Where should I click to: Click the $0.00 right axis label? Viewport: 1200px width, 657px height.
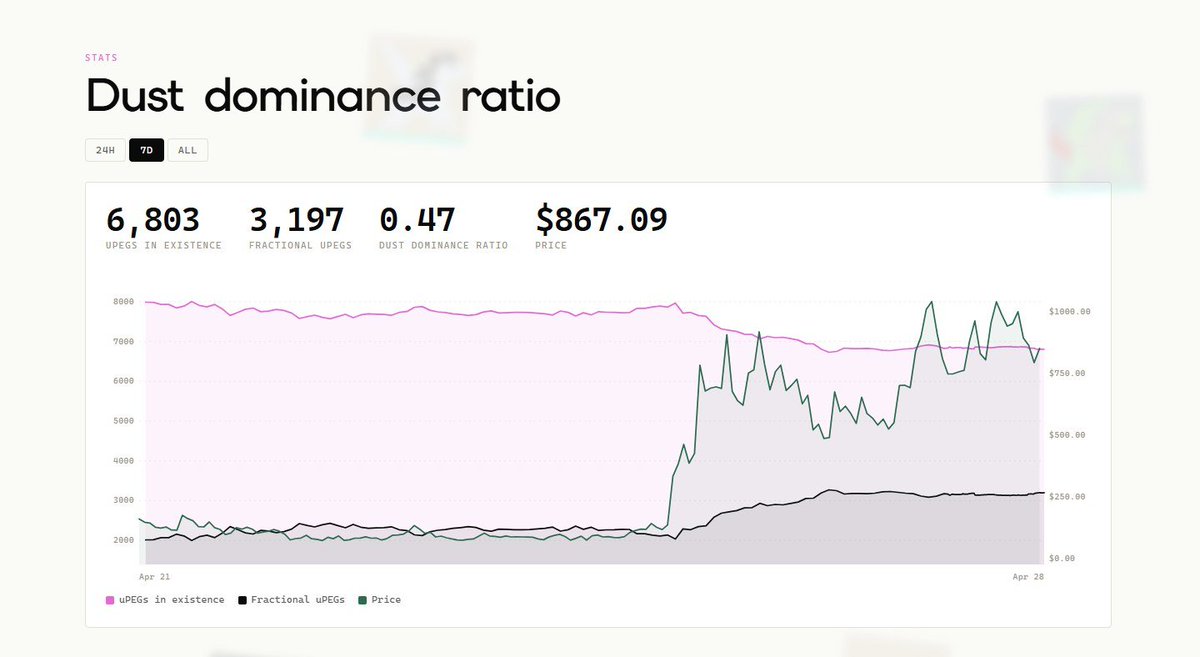1064,558
